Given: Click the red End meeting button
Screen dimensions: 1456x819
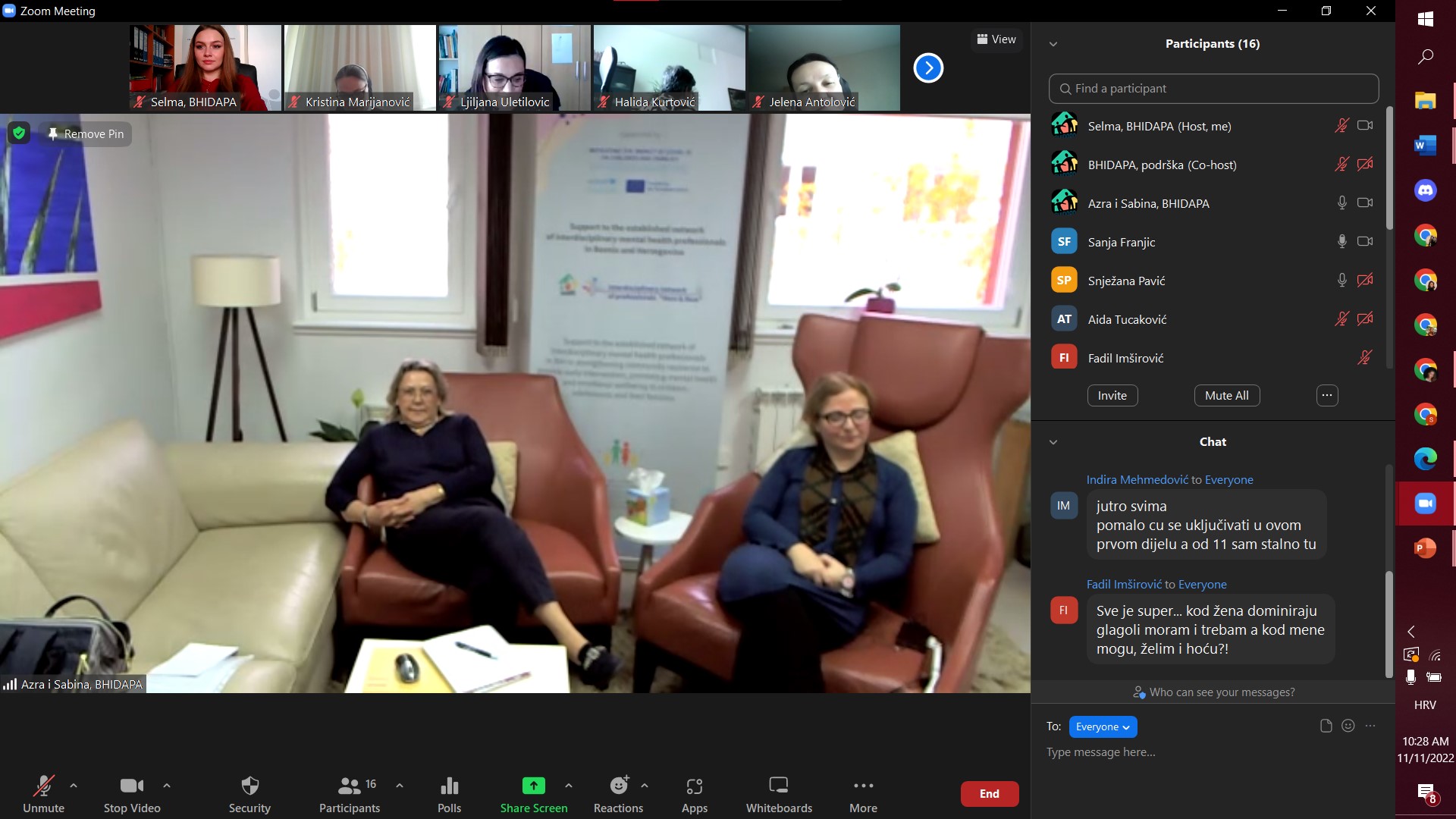Looking at the screenshot, I should (x=989, y=794).
